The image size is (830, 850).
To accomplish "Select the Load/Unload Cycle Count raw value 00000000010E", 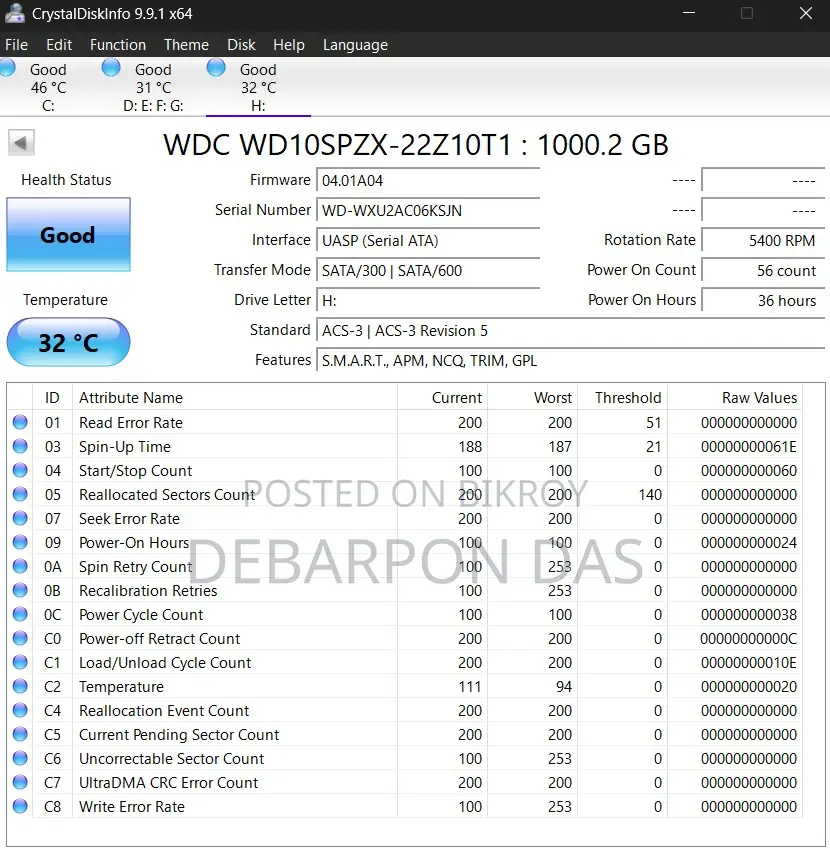I will point(749,662).
